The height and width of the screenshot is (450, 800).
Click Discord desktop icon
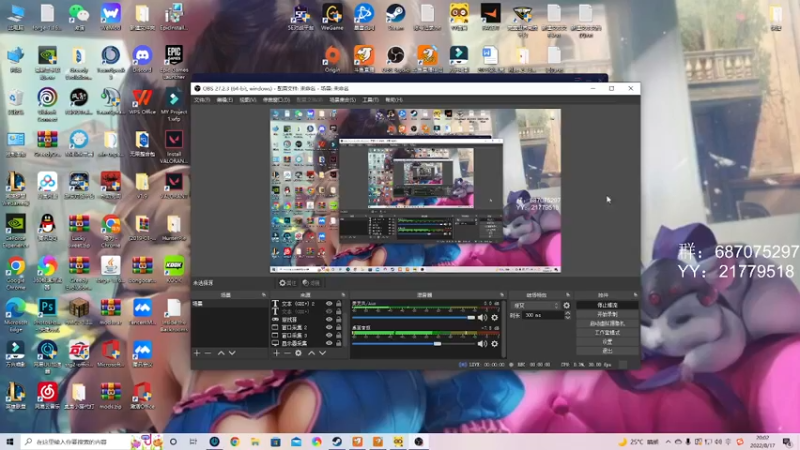coord(142,59)
